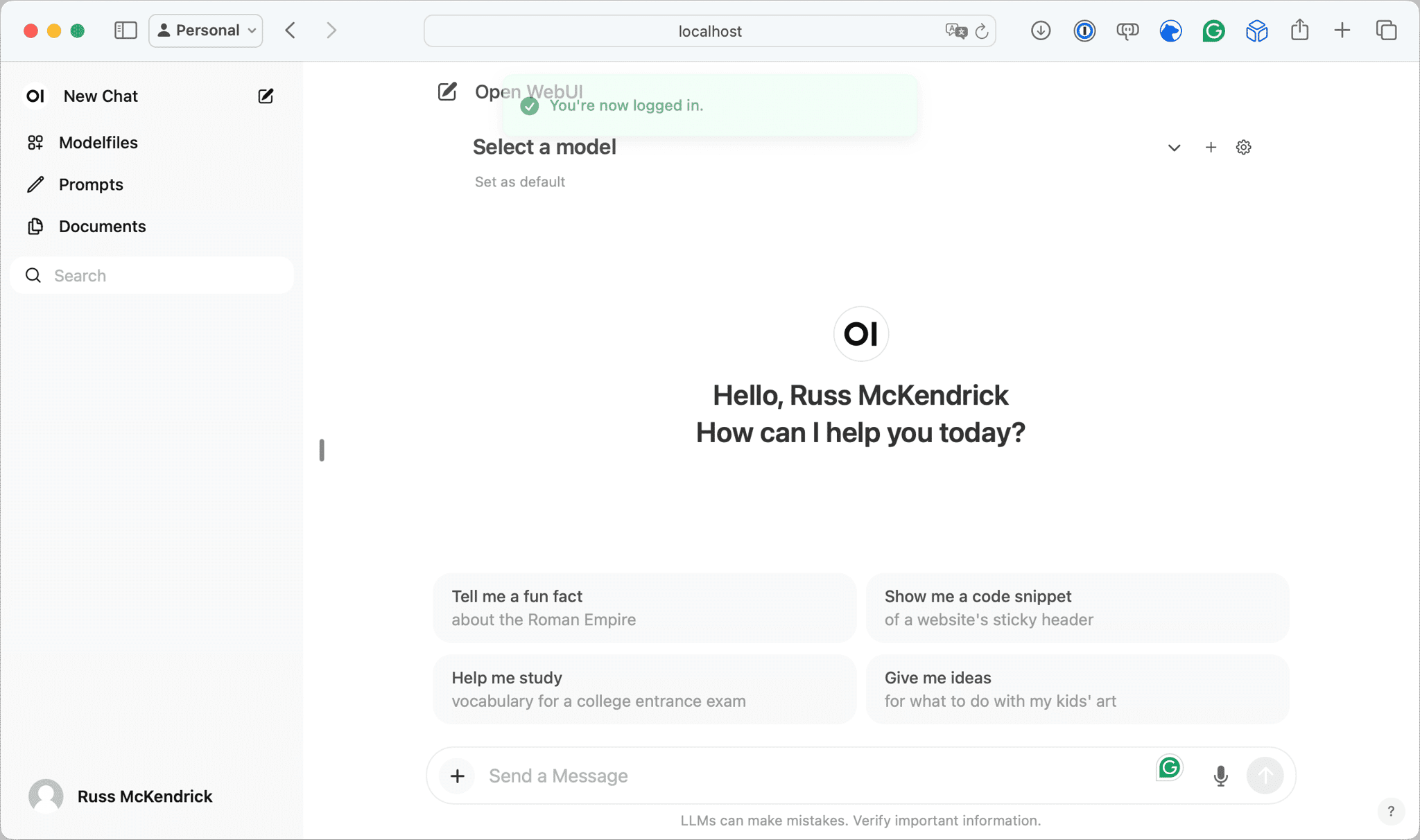Toggle the Safari sidebar panel icon
The width and height of the screenshot is (1420, 840).
click(x=125, y=30)
